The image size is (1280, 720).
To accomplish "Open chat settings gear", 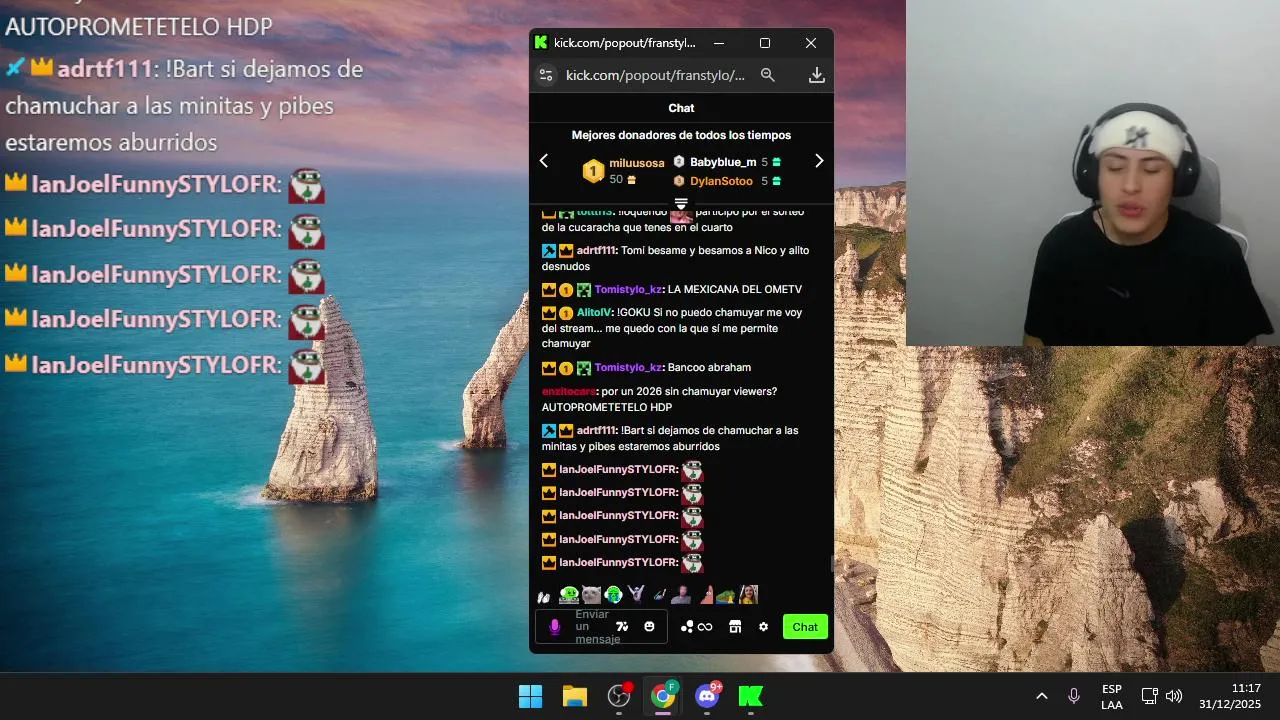I will click(x=763, y=627).
